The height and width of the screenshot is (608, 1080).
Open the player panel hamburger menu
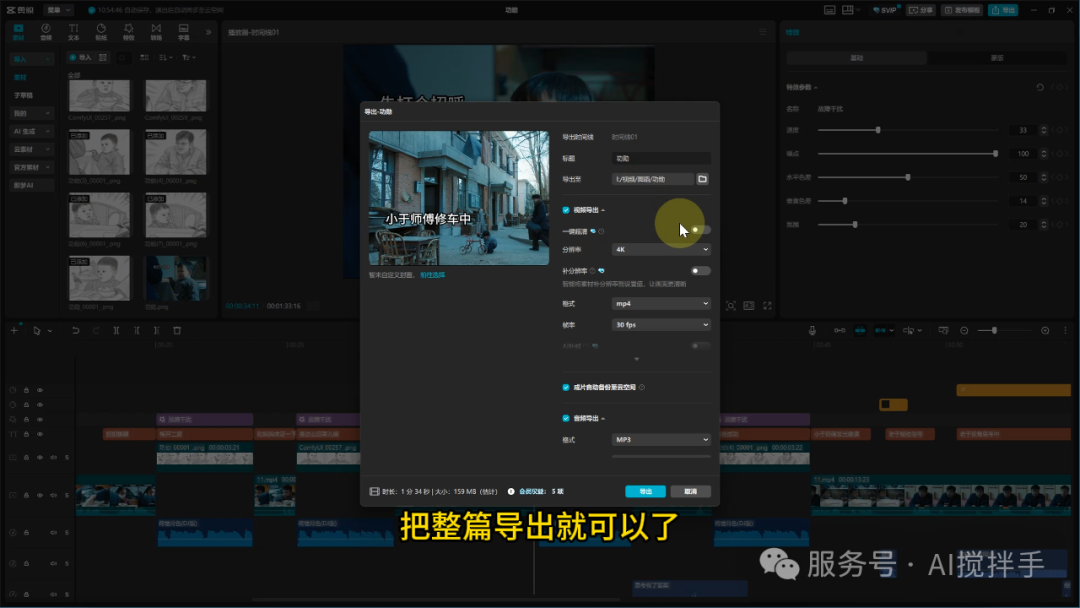762,32
